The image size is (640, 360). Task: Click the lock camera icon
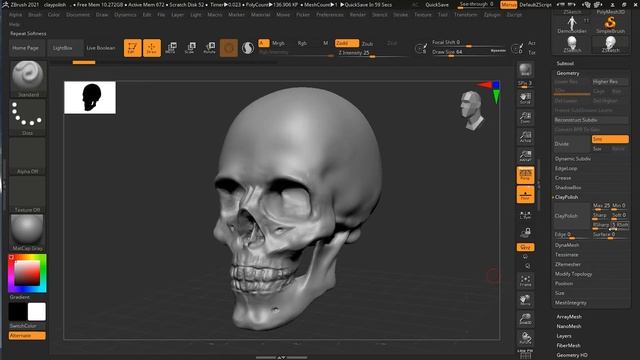pos(525,233)
